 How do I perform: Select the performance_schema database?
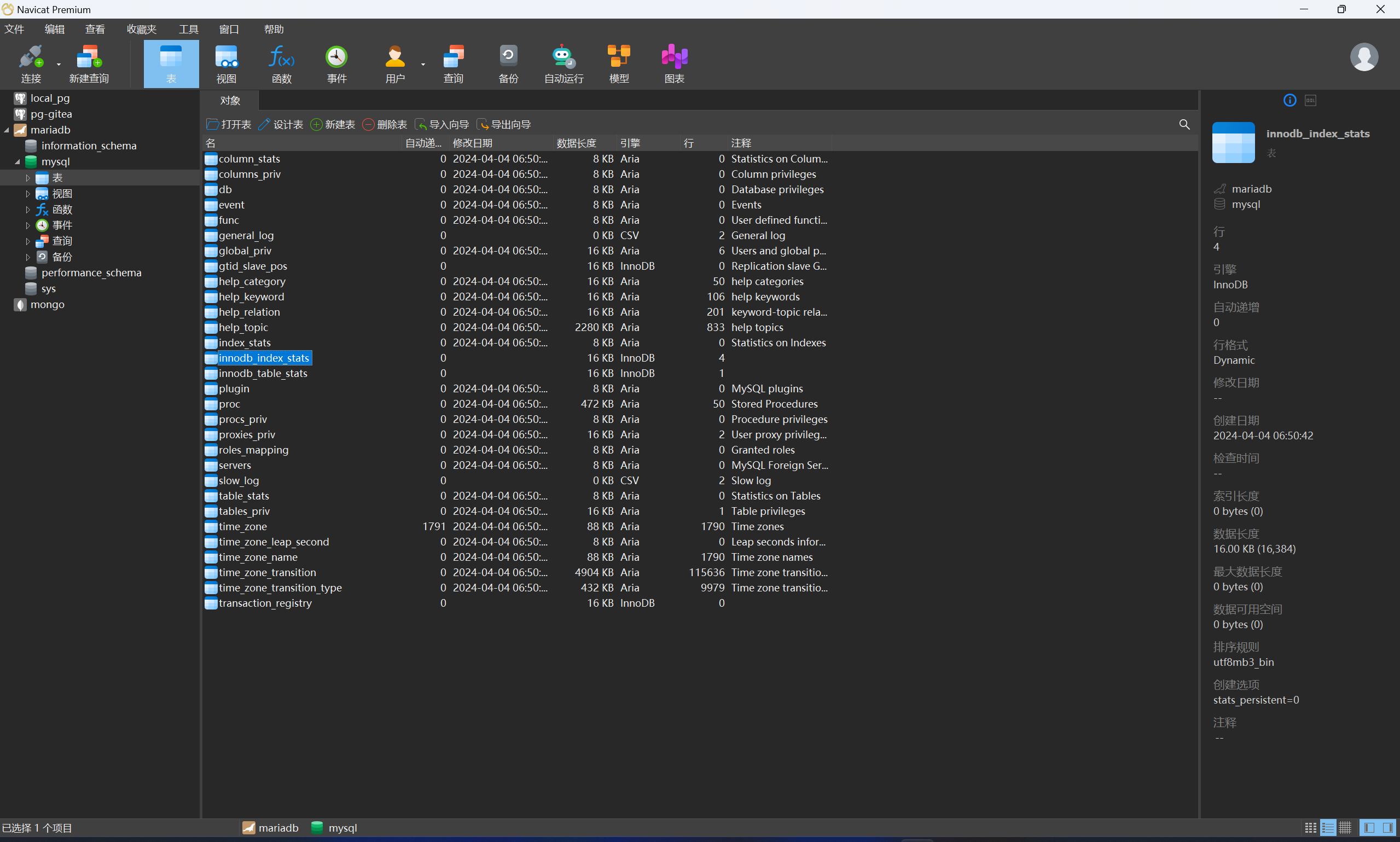tap(91, 273)
